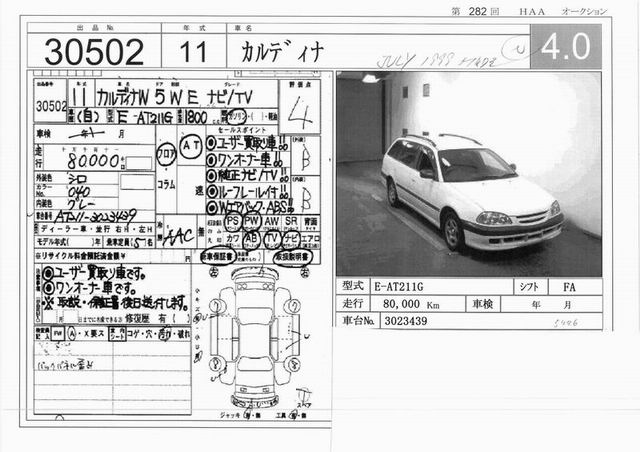
Task: Select the ディーラー車・並行 右H・左H line
Action: [x=94, y=229]
